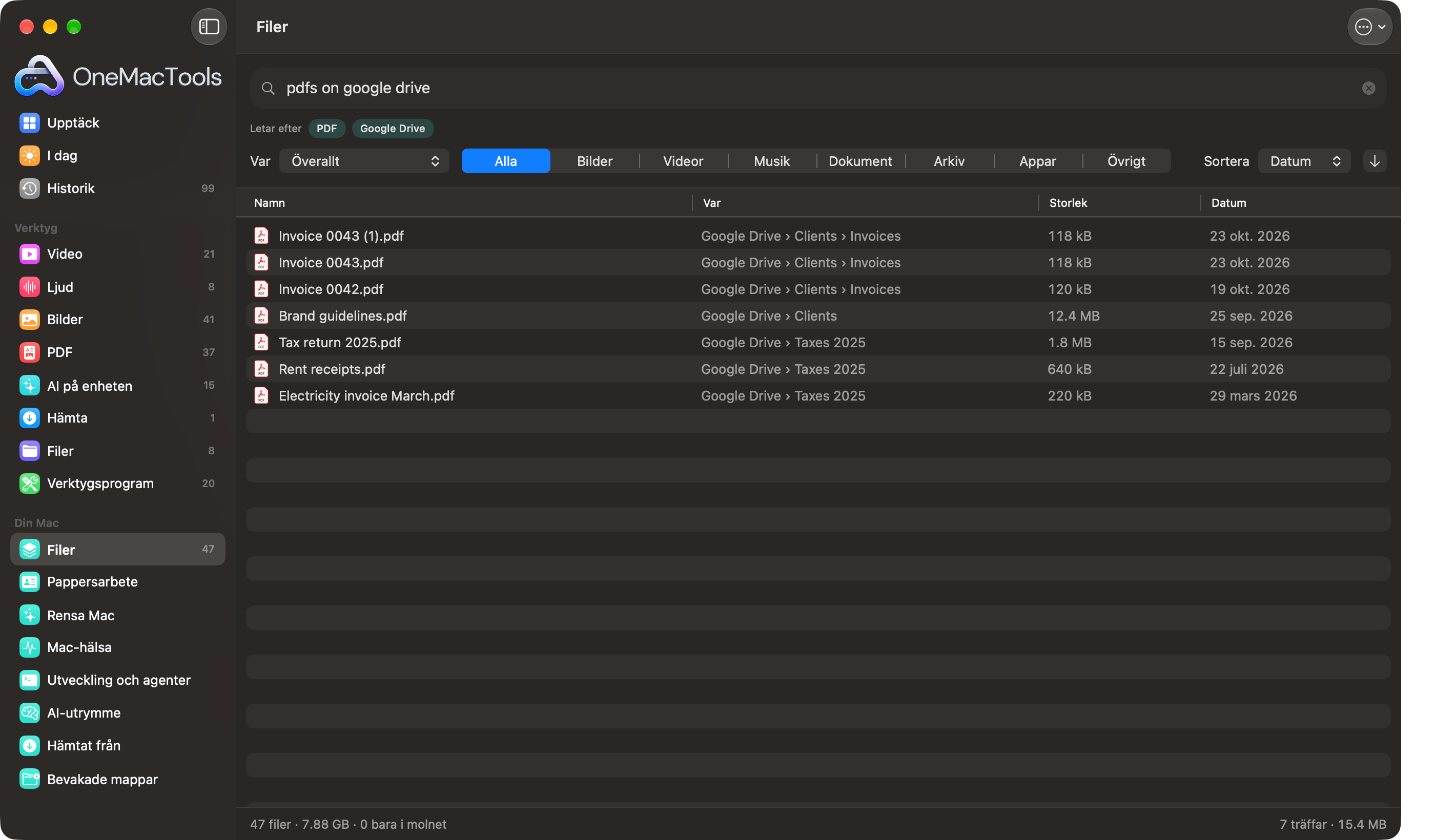This screenshot has width=1435, height=840.
Task: Open the more options ellipsis menu
Action: click(x=1369, y=27)
